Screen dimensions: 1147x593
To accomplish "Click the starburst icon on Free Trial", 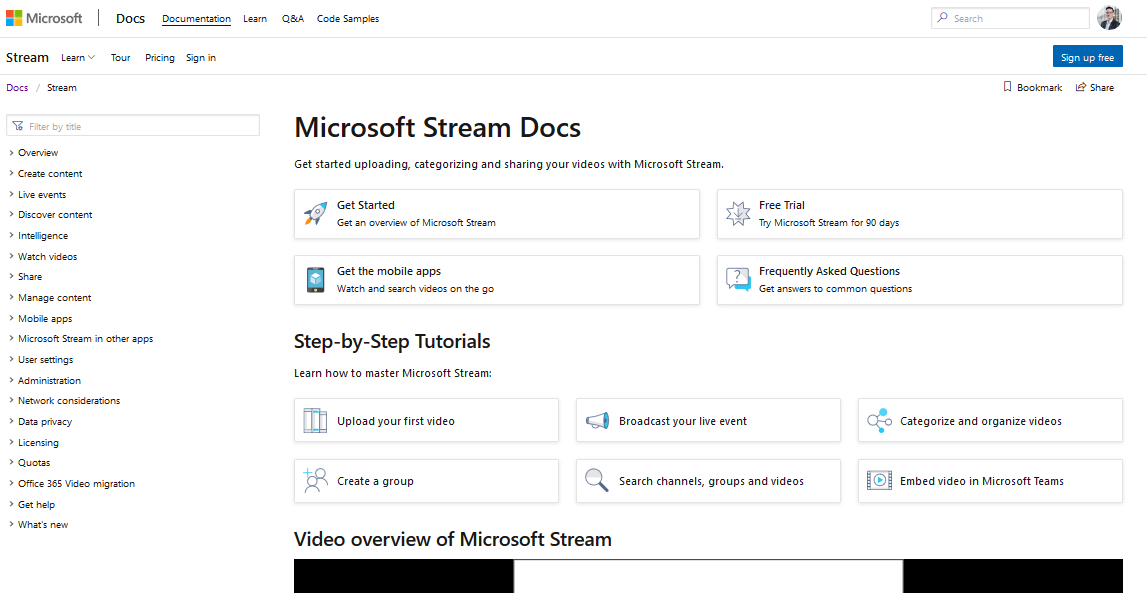I will click(737, 214).
